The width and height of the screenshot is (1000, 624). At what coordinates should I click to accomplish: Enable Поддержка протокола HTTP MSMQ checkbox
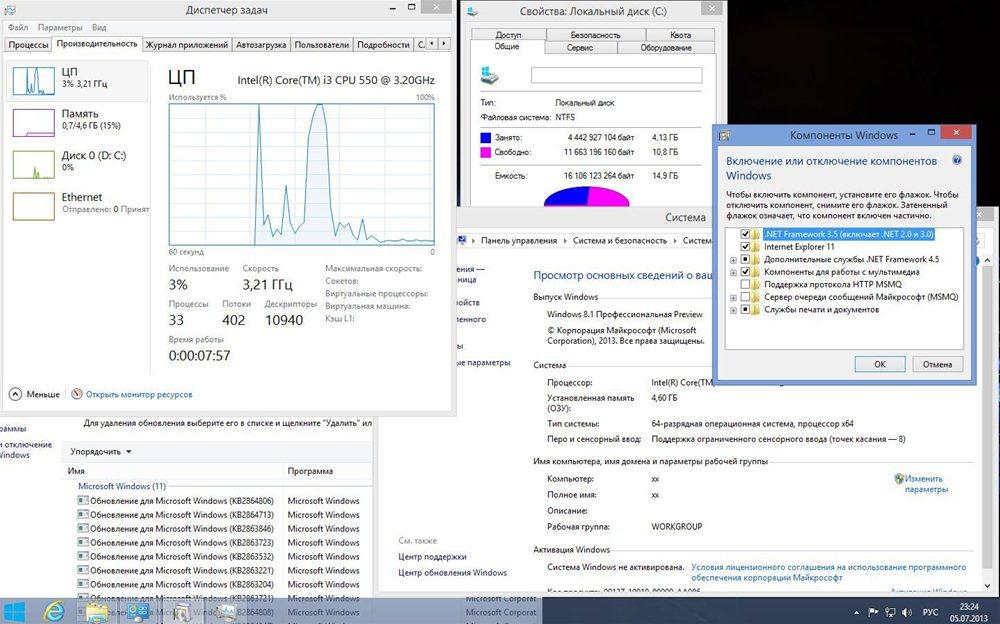point(745,285)
